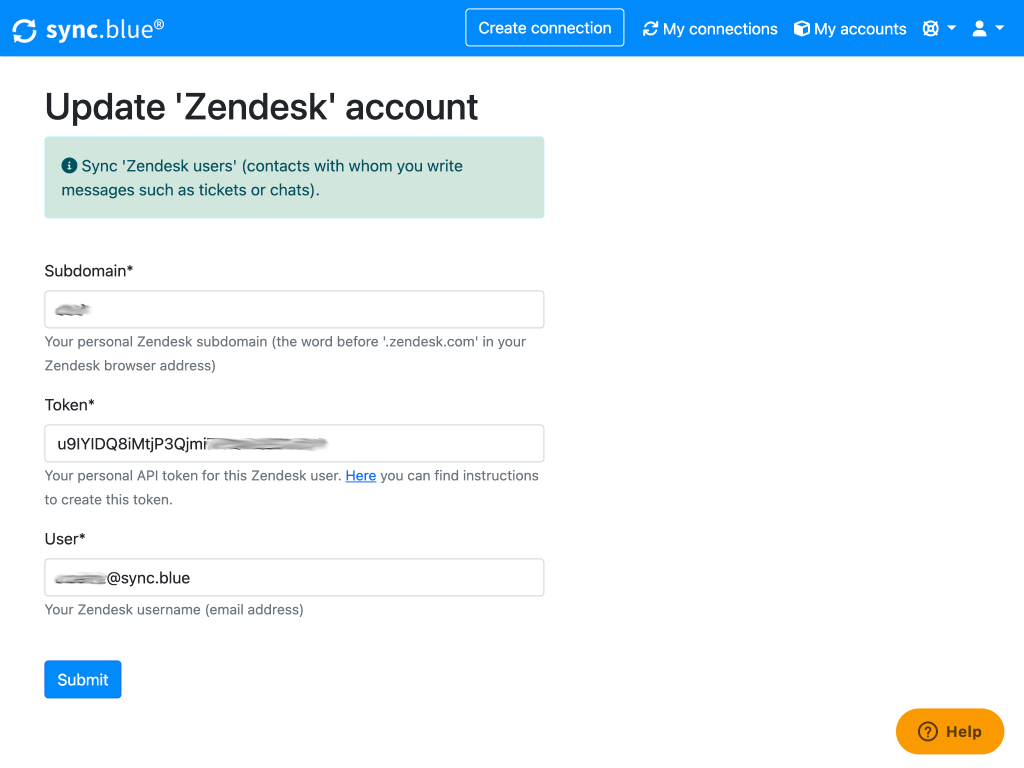
Task: Follow the 'Here' token instructions link
Action: [360, 476]
